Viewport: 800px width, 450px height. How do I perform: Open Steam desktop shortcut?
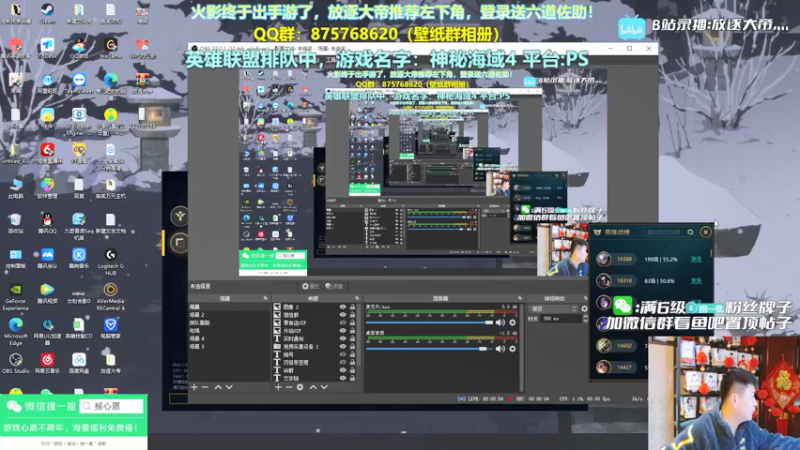tap(47, 13)
